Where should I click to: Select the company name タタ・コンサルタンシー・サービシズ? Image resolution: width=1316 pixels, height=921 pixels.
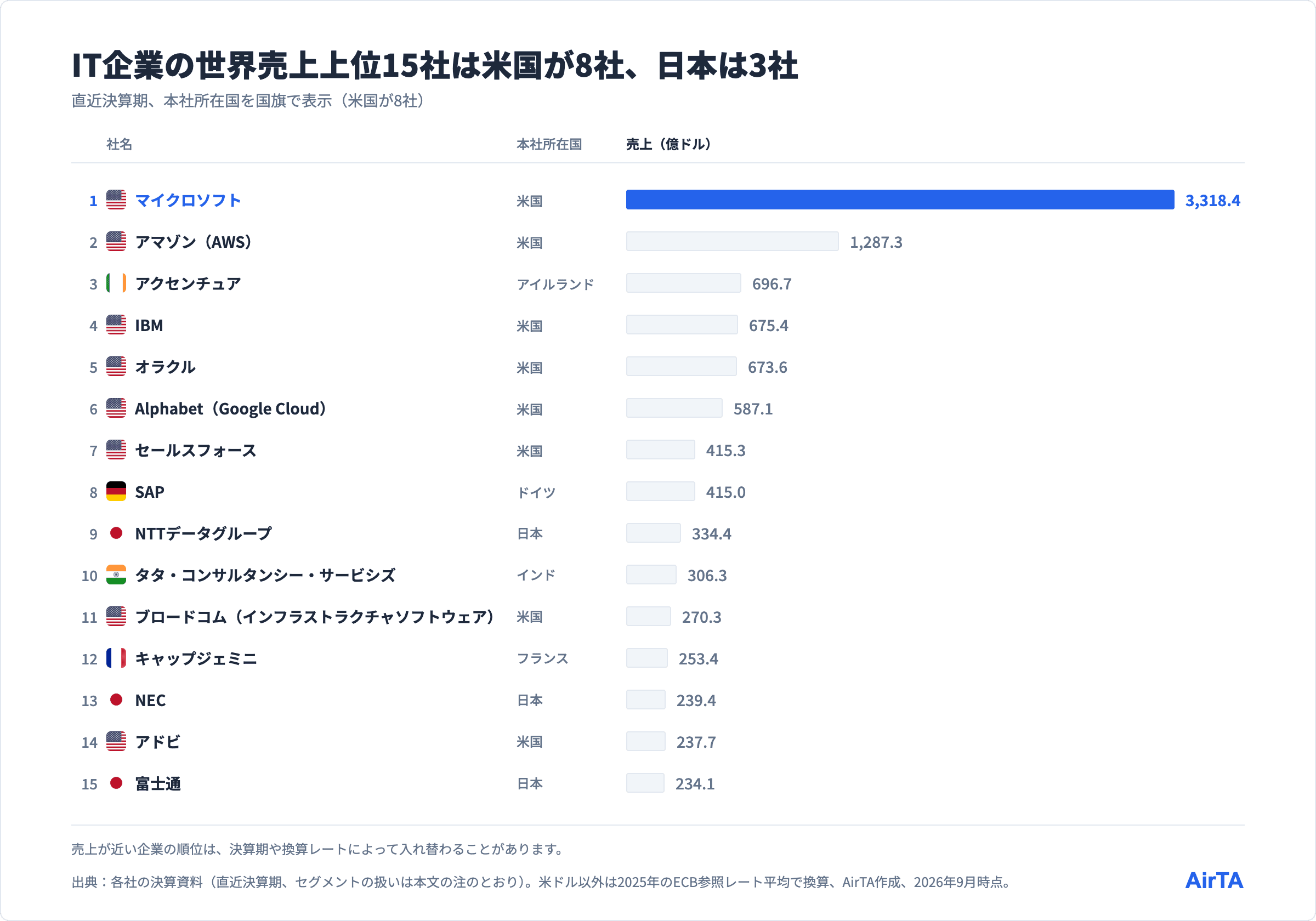coord(265,576)
